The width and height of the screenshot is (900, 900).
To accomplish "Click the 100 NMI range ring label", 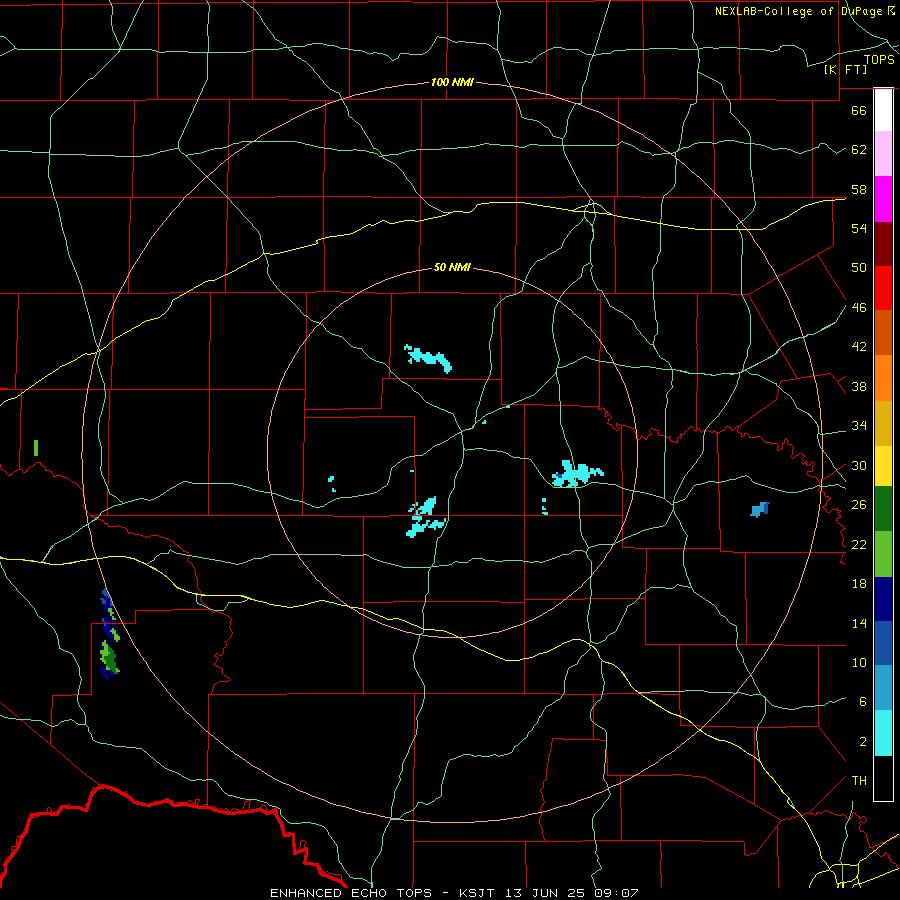I will coord(452,82).
